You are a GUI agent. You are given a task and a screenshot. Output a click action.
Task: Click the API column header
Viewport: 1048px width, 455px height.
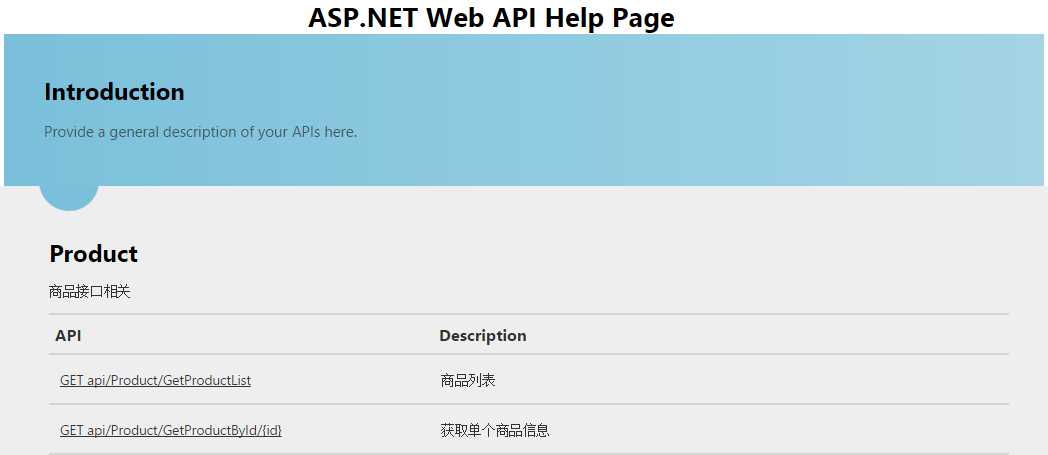pos(68,336)
